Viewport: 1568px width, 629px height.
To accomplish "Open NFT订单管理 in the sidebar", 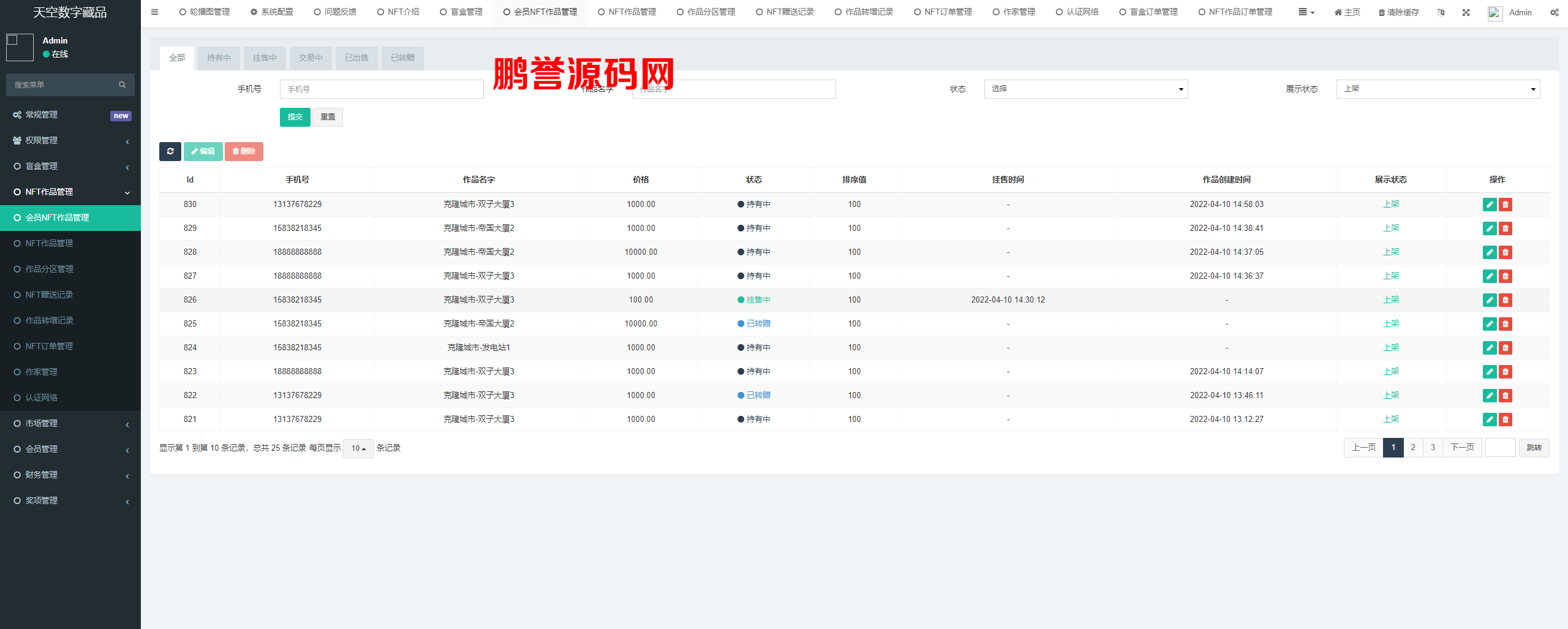I will tap(70, 346).
